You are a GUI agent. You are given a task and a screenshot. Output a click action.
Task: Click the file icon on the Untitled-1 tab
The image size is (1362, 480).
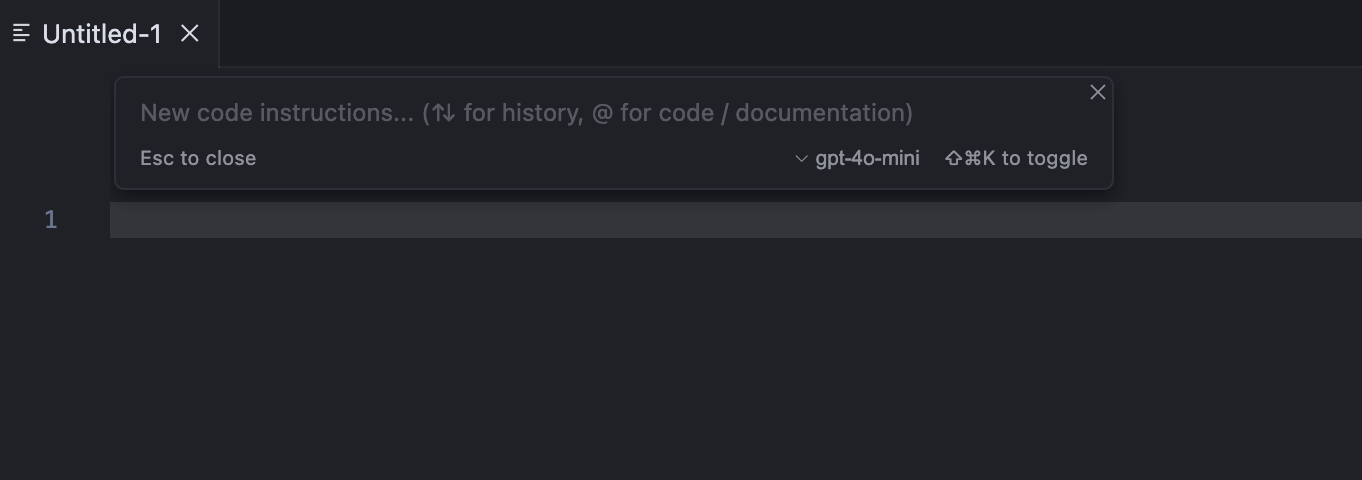(x=21, y=34)
